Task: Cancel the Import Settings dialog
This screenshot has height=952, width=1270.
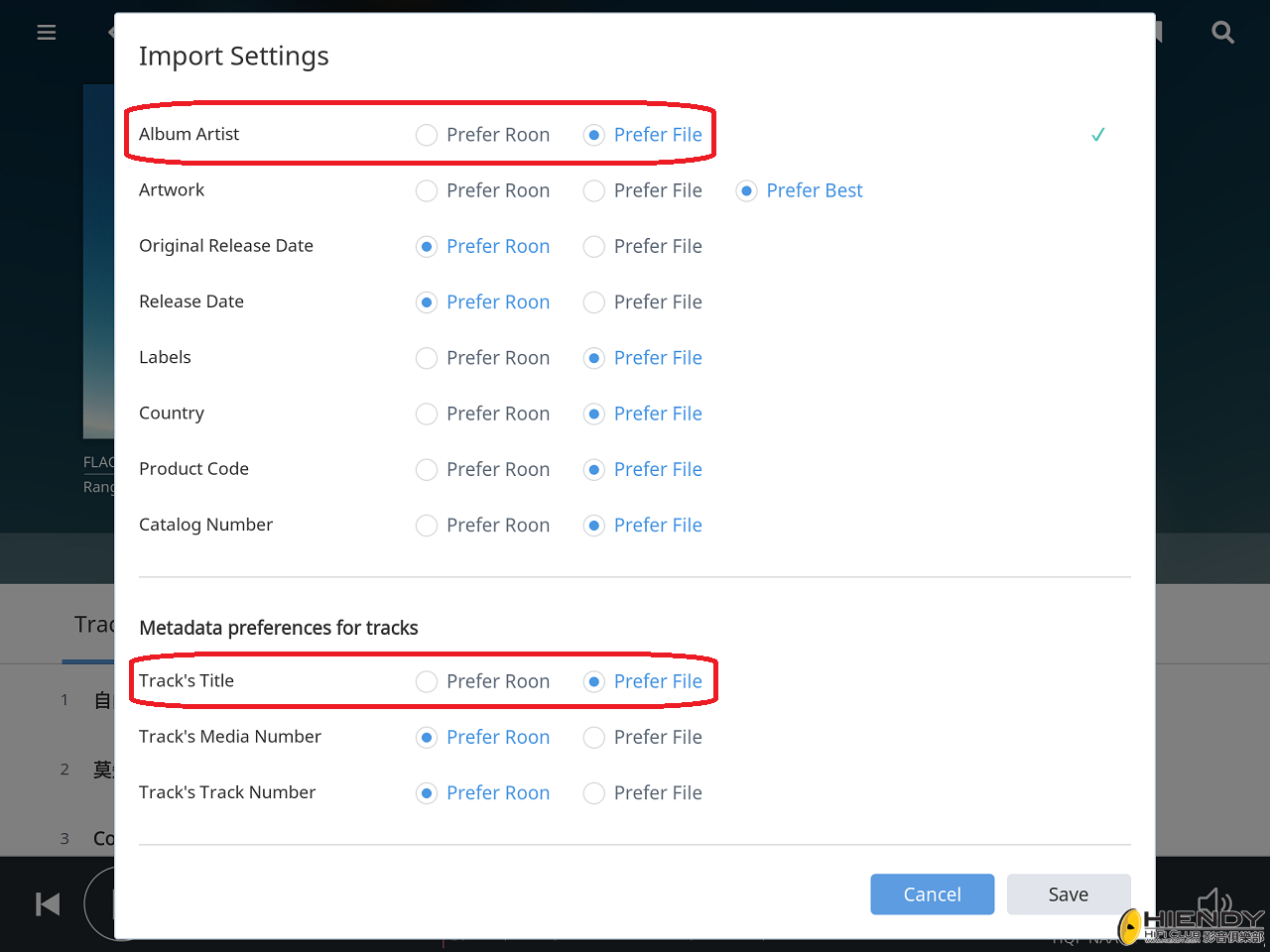Action: [x=932, y=894]
